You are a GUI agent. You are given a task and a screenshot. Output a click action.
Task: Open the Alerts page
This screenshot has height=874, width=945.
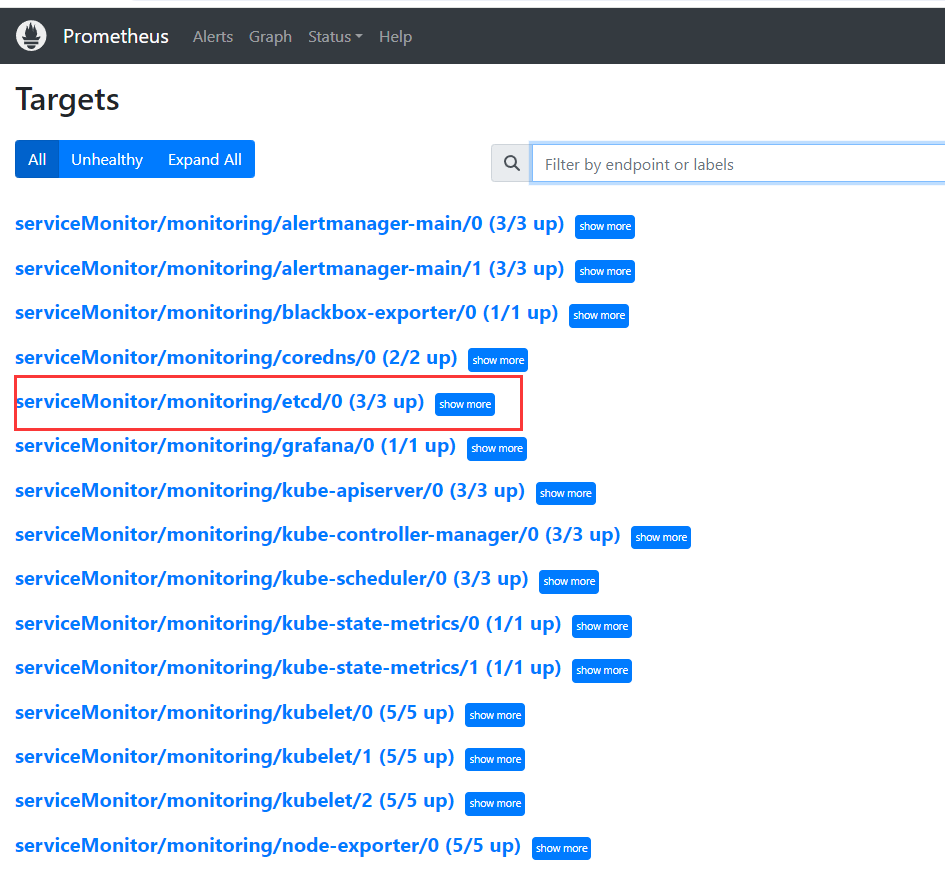[213, 37]
